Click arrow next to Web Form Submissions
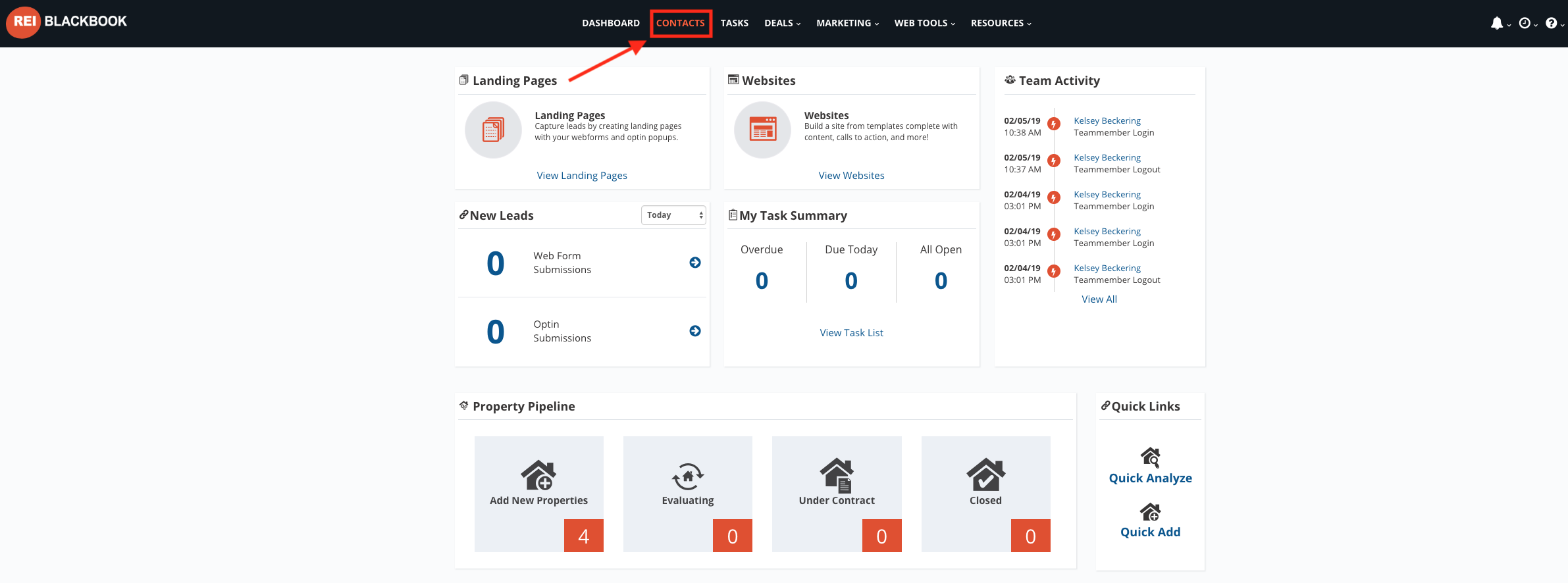1568x583 pixels. [695, 263]
